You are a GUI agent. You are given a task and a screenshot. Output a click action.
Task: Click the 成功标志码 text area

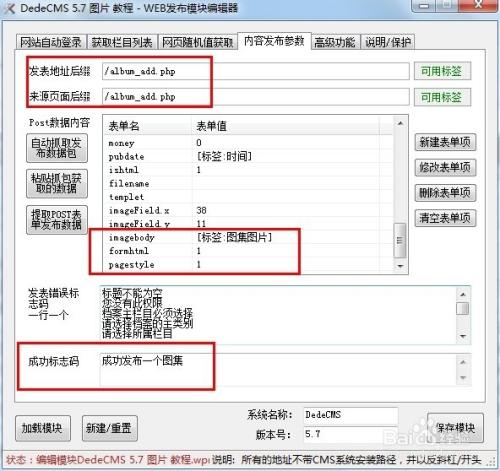(278, 370)
